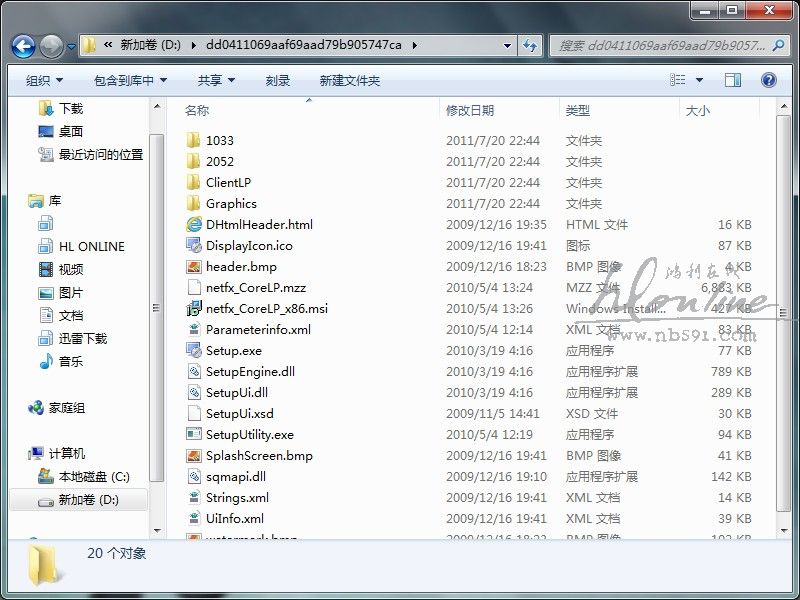The height and width of the screenshot is (600, 800).
Task: Click file list scroll down arrow
Action: (x=783, y=531)
